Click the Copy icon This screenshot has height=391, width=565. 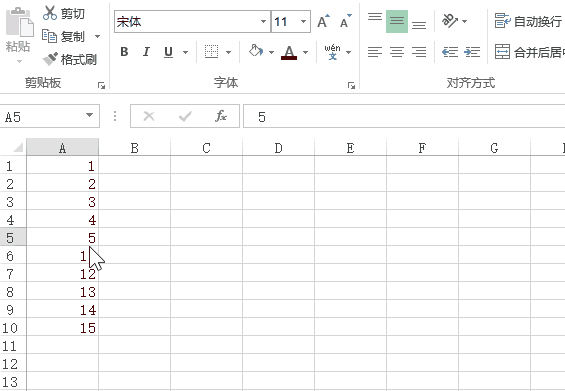[49, 36]
